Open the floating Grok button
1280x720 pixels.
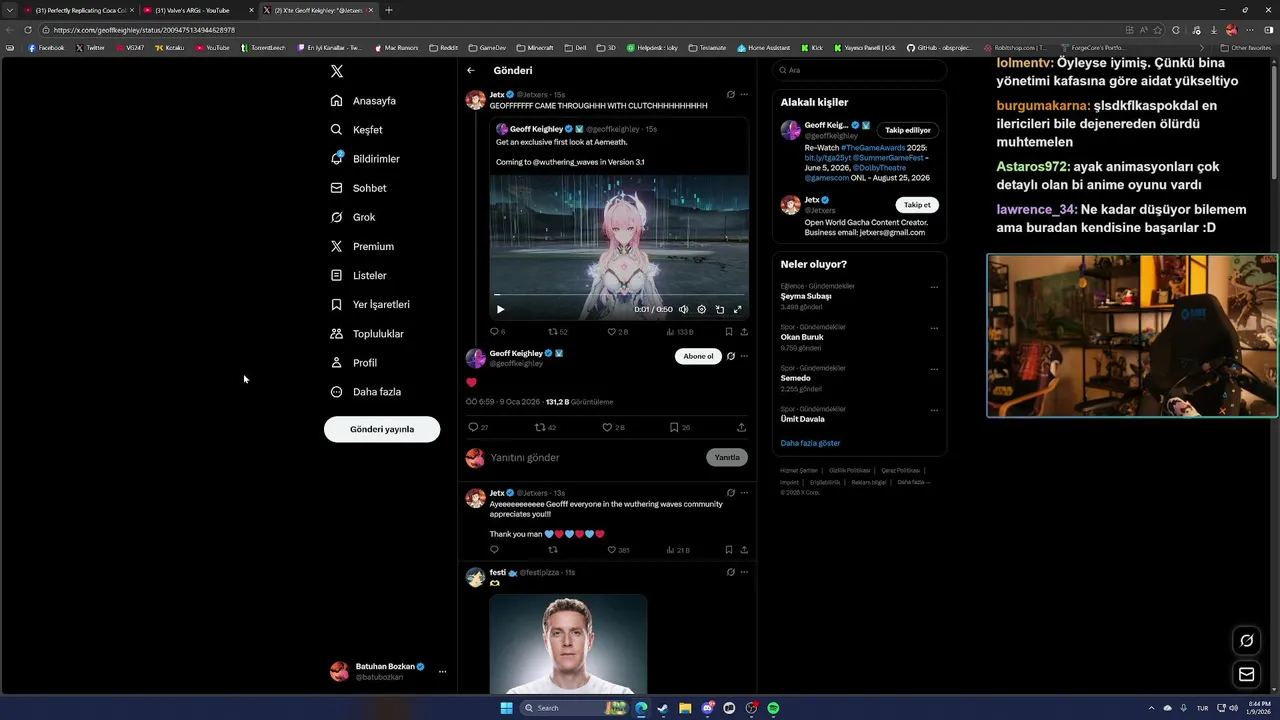[x=1247, y=641]
